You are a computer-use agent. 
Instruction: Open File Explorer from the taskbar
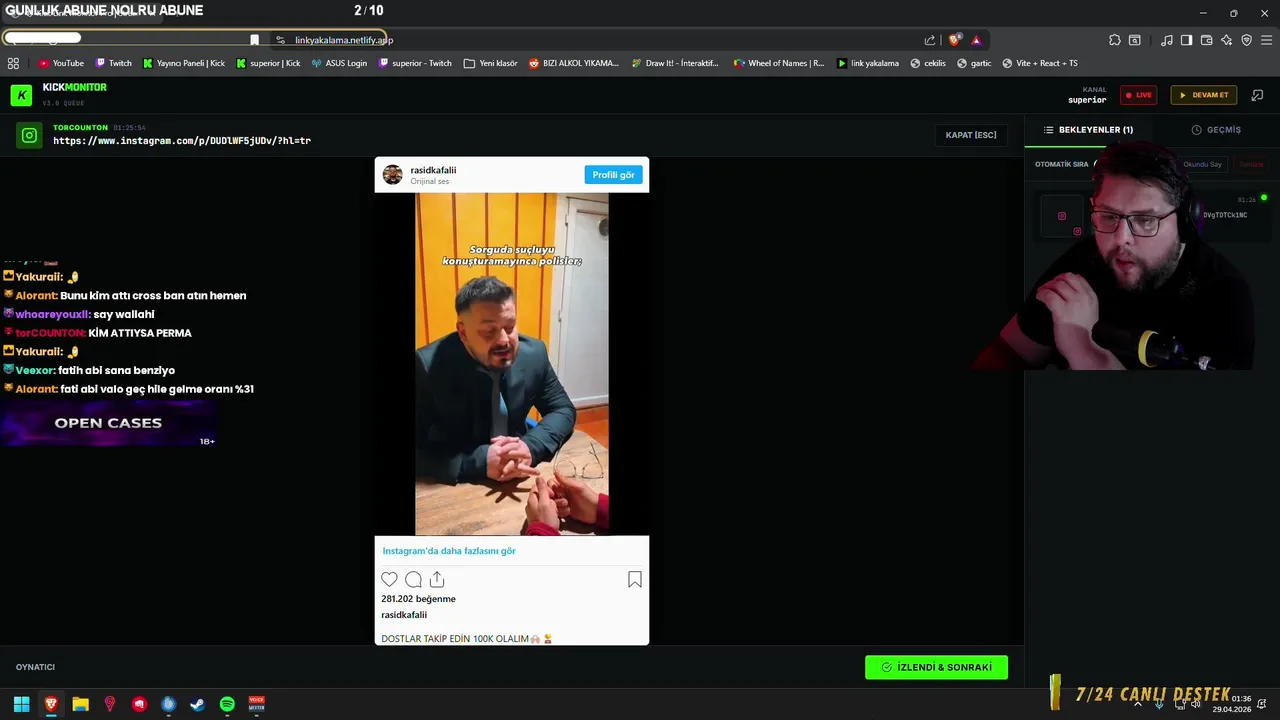coord(80,704)
